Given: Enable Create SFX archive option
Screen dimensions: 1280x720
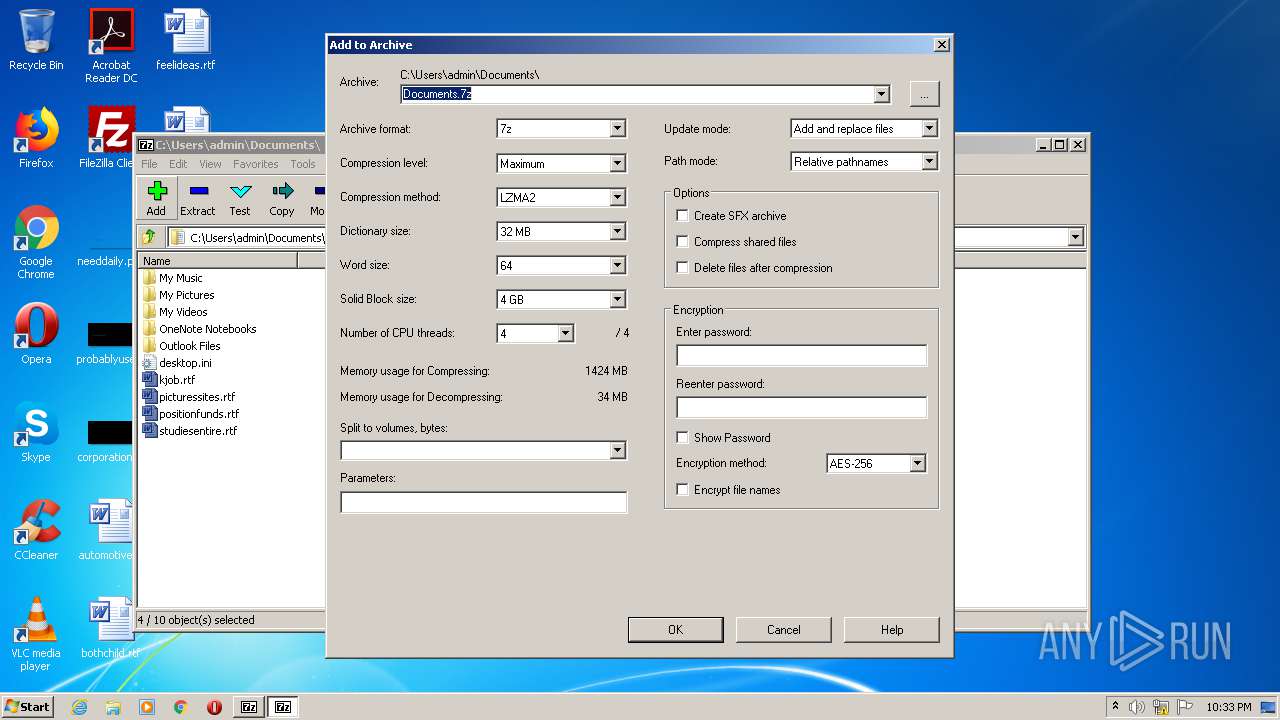Looking at the screenshot, I should [683, 216].
